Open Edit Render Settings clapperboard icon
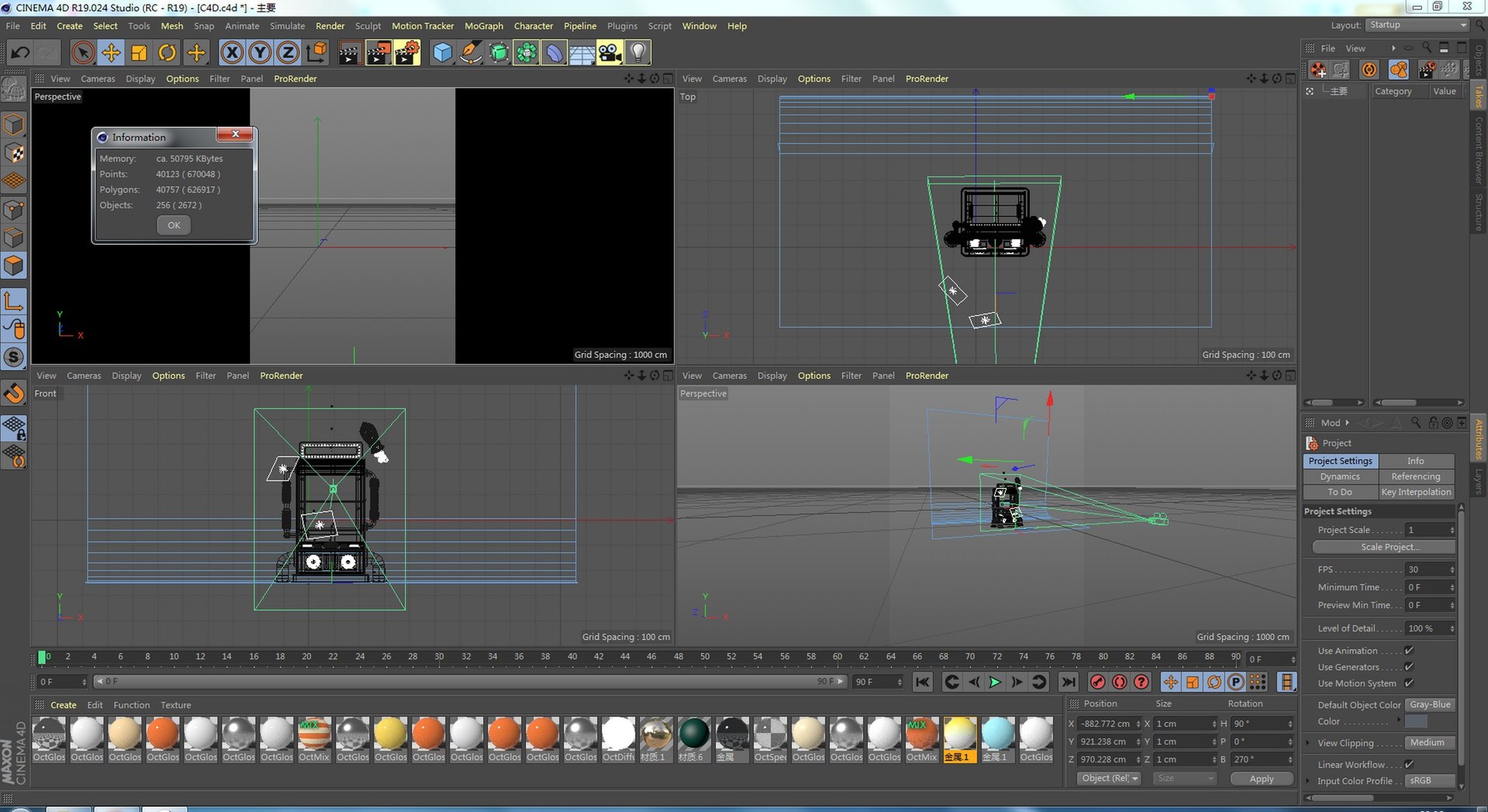The width and height of the screenshot is (1488, 812). (406, 53)
